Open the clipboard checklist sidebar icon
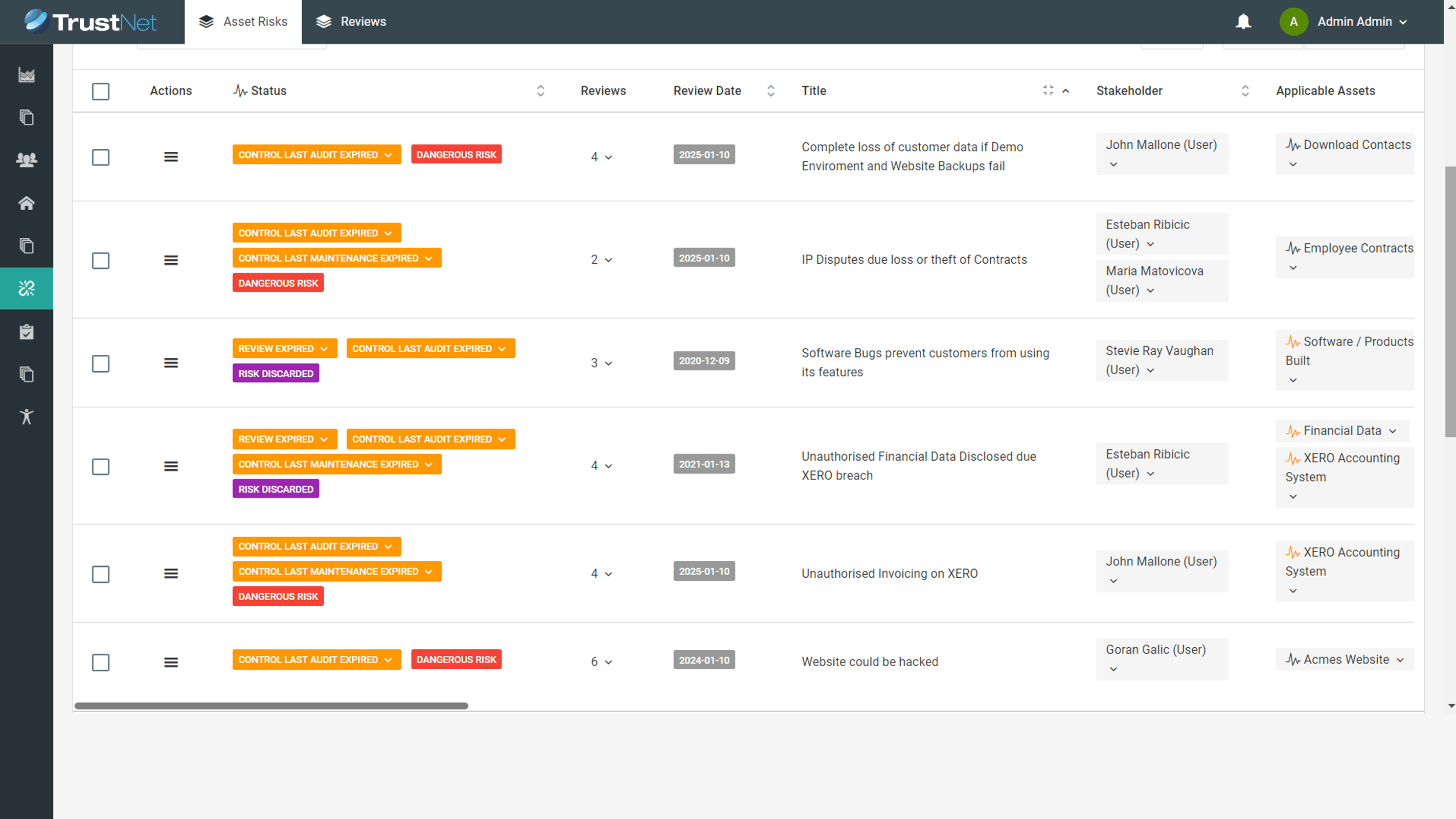 tap(27, 332)
